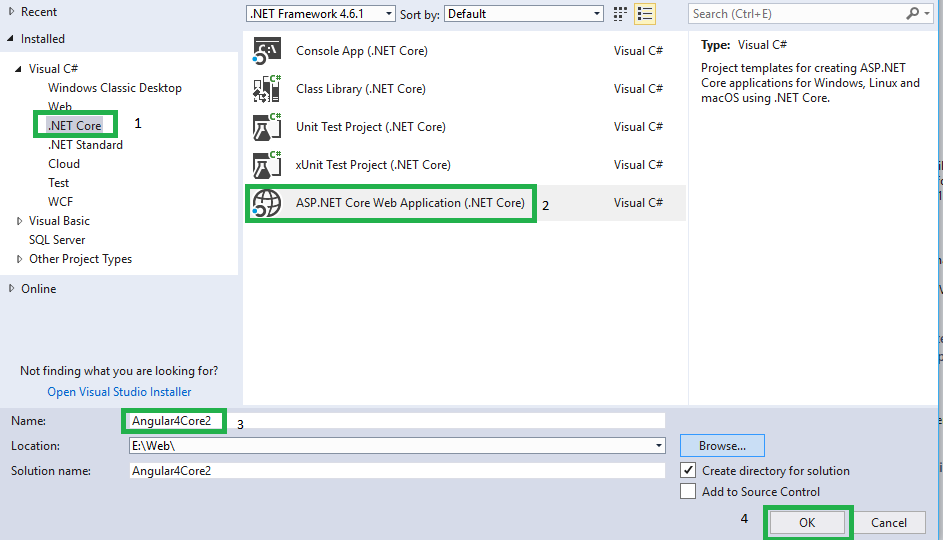Image resolution: width=943 pixels, height=540 pixels.
Task: Open search options arrow beside magnifier
Action: [927, 13]
